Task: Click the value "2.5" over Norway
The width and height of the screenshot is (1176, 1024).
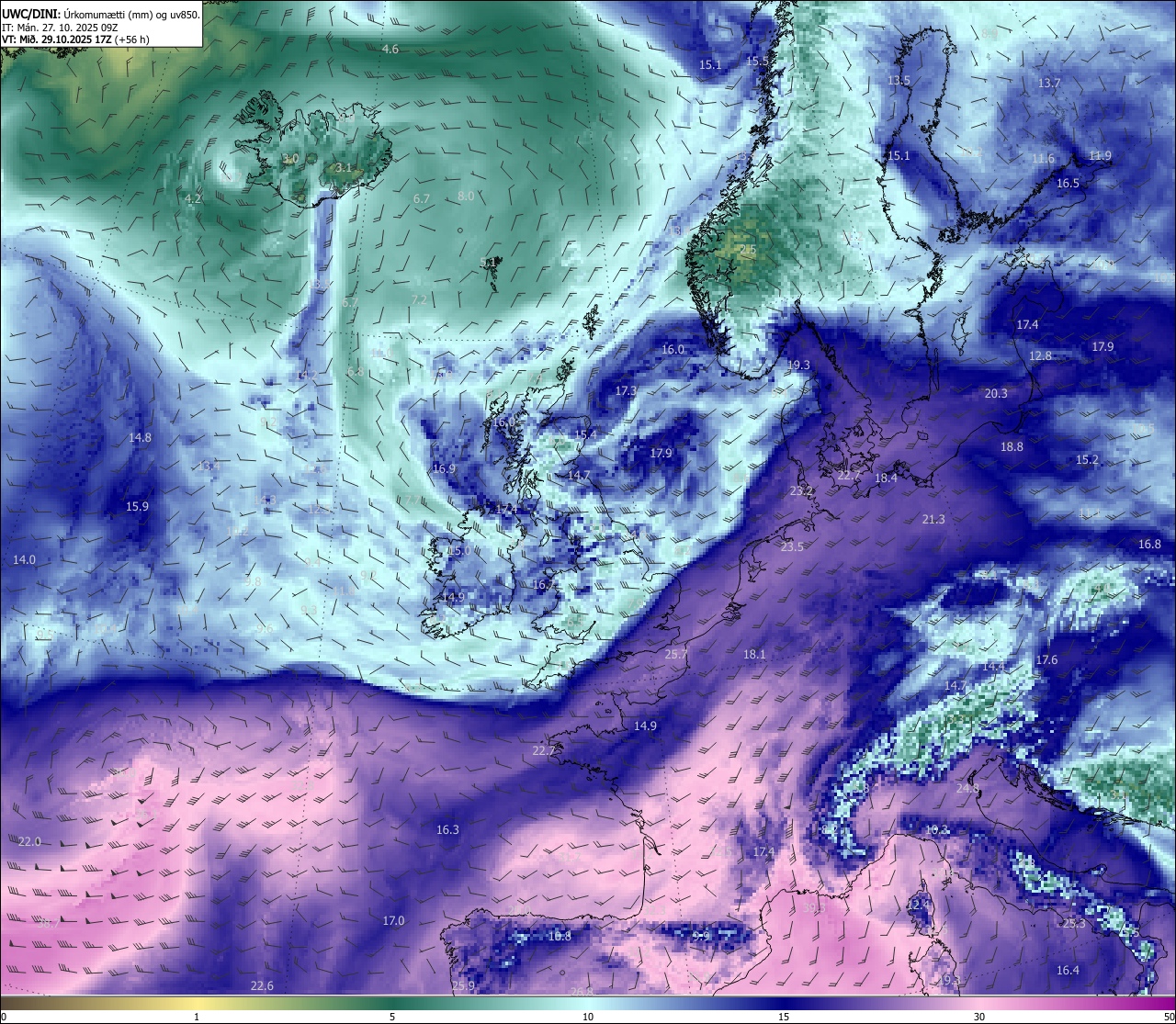Action: (748, 250)
